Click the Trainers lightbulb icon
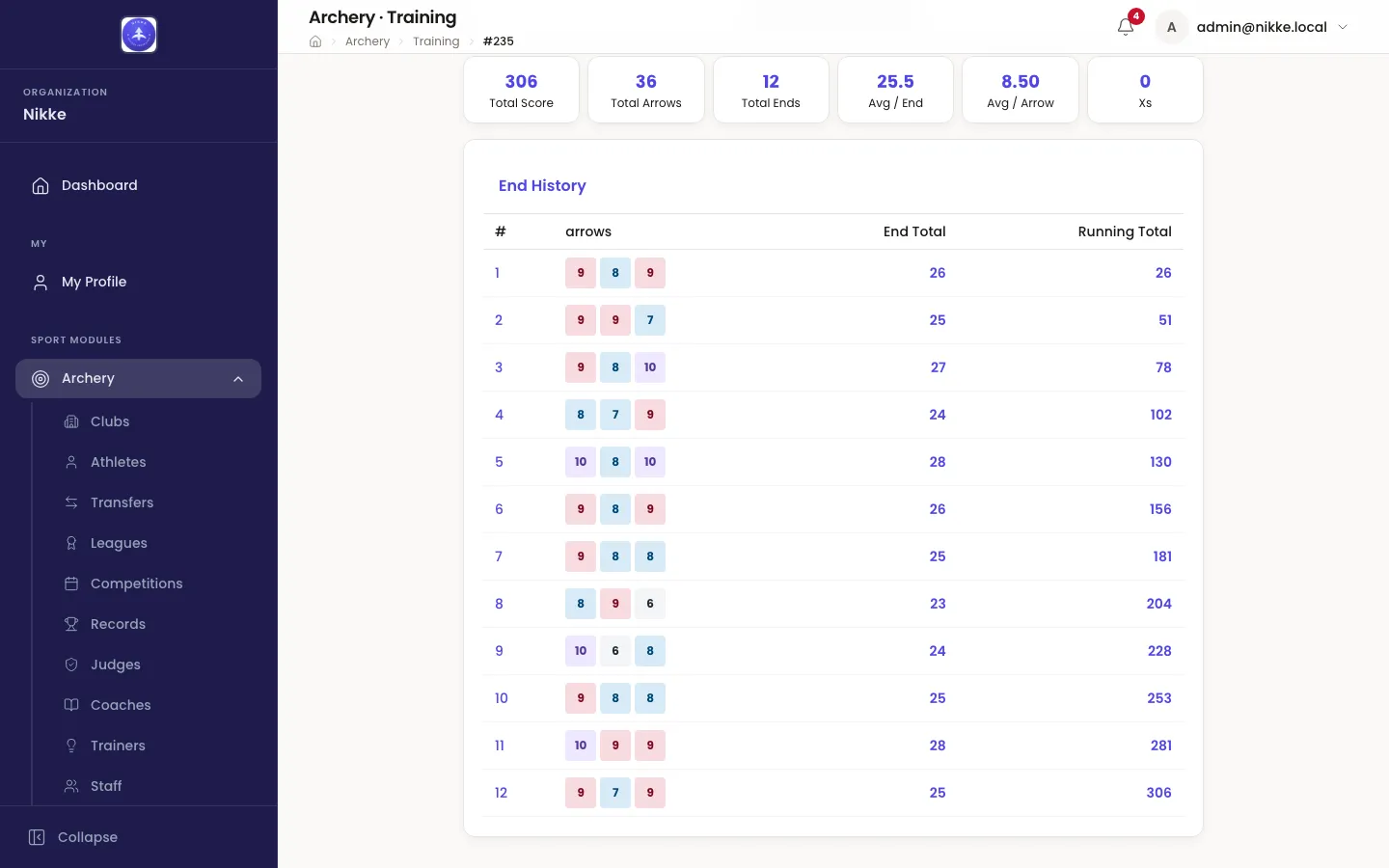The width and height of the screenshot is (1389, 868). point(71,746)
